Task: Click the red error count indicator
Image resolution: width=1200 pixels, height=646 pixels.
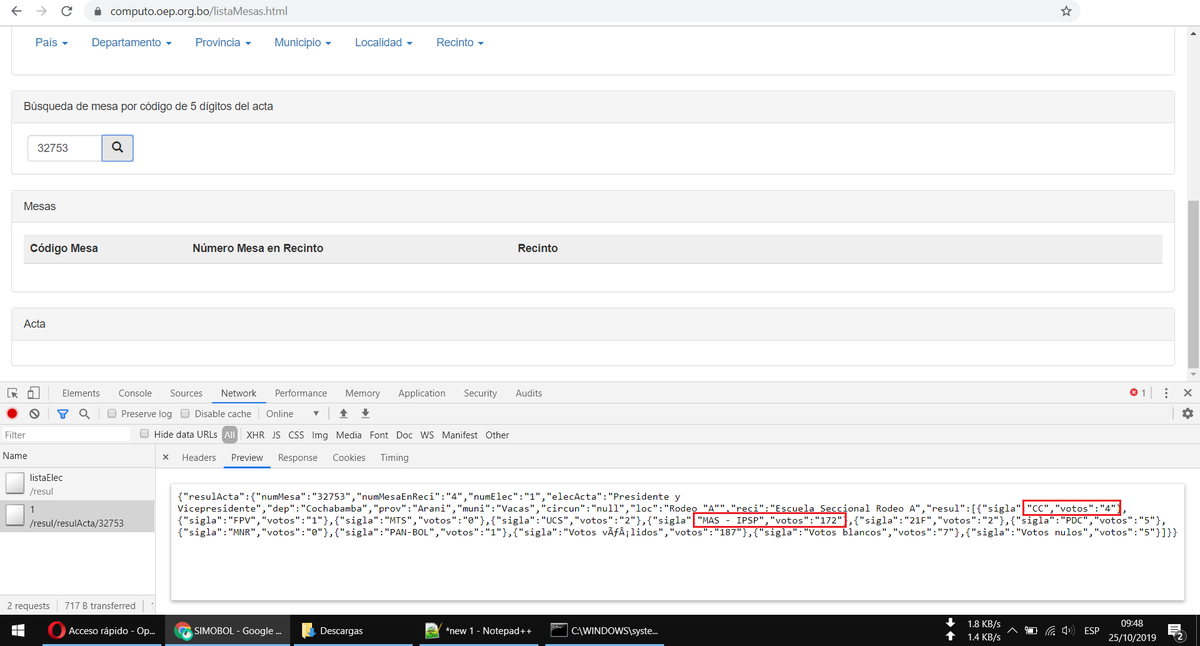Action: pos(1137,393)
